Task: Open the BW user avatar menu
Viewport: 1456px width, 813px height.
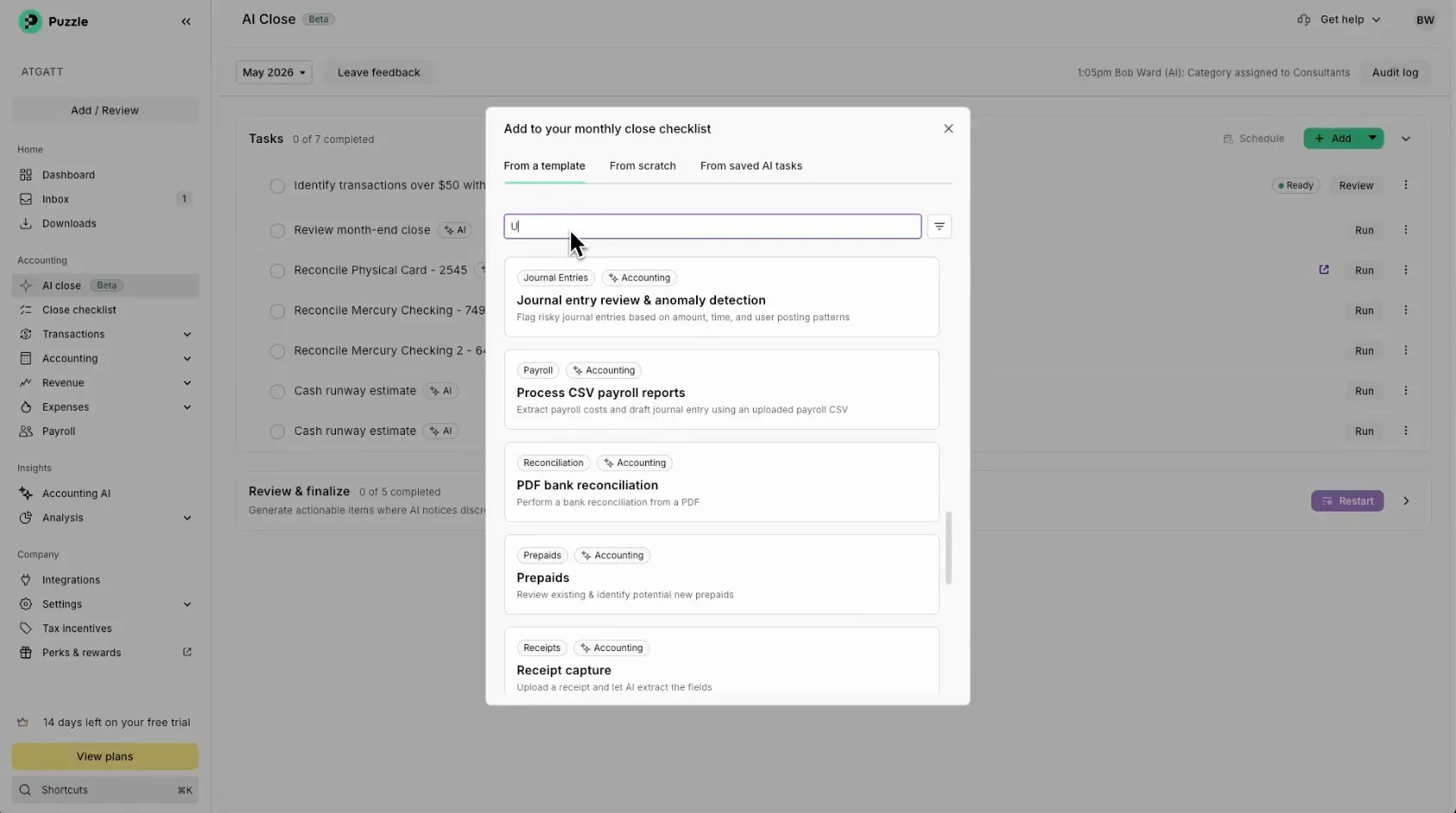Action: 1425,20
